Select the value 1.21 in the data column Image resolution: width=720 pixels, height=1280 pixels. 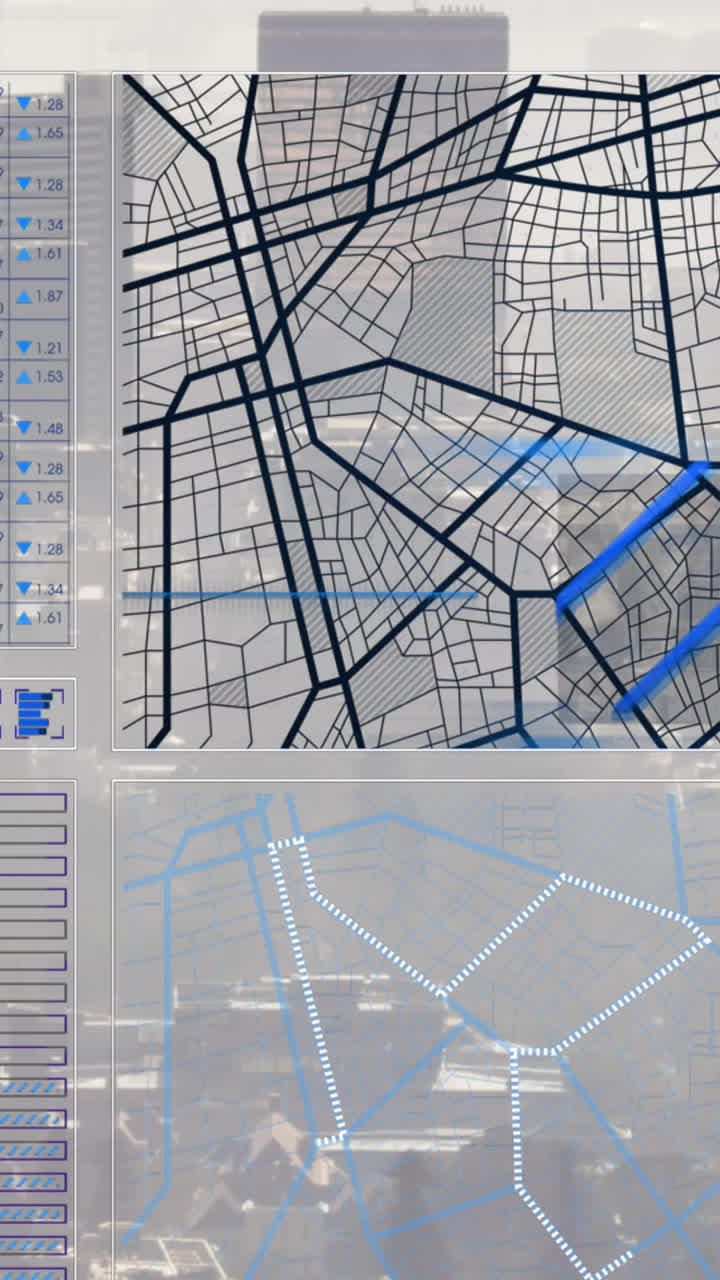coord(50,348)
